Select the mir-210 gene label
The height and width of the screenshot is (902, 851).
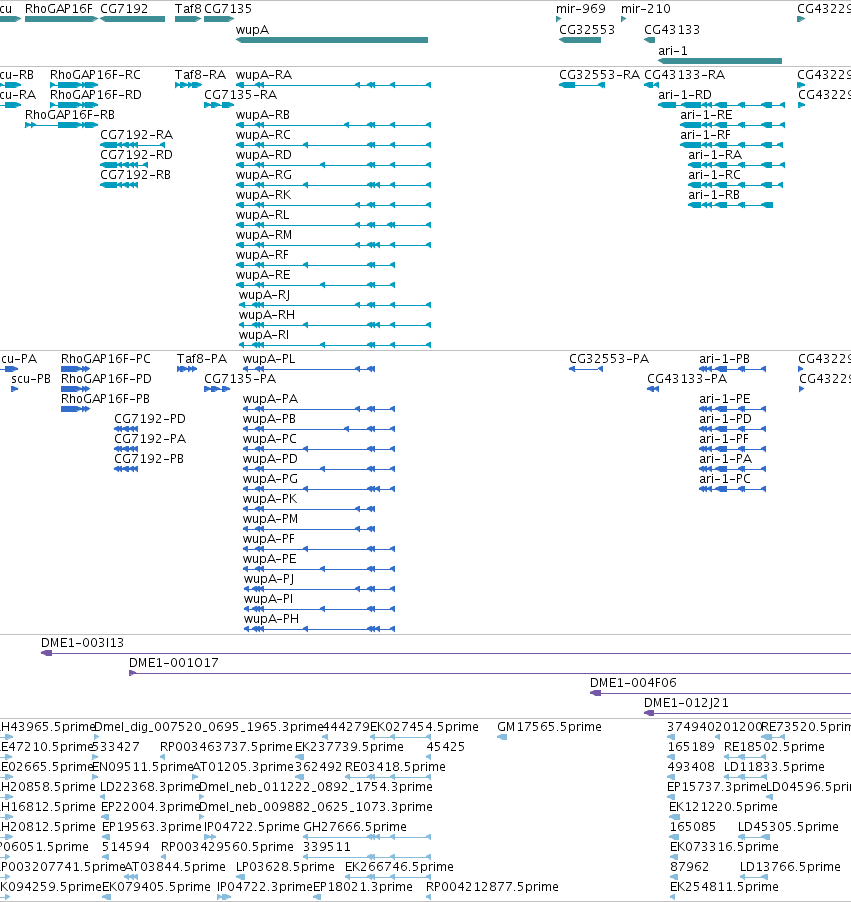(x=646, y=9)
